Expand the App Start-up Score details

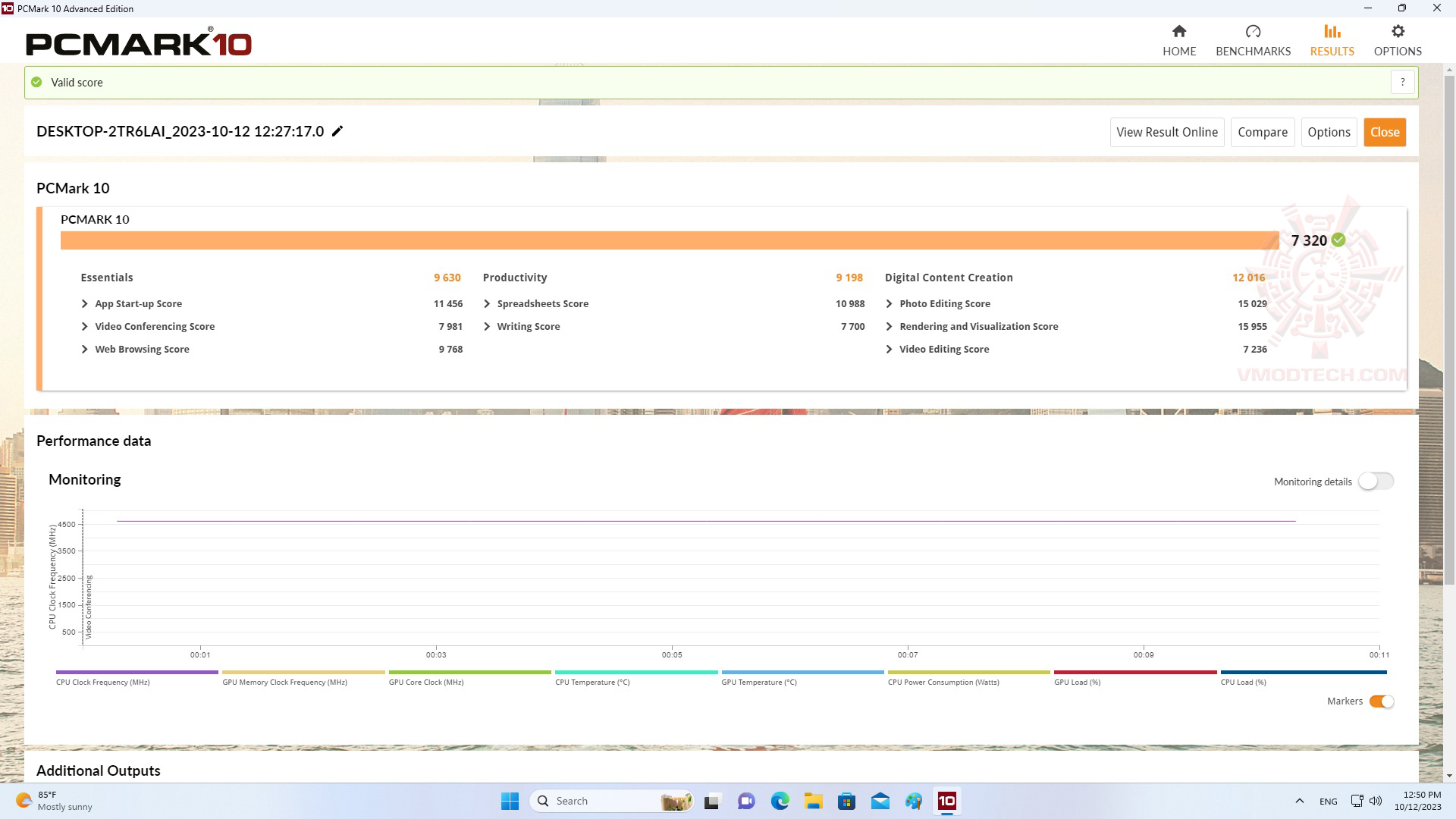click(84, 303)
